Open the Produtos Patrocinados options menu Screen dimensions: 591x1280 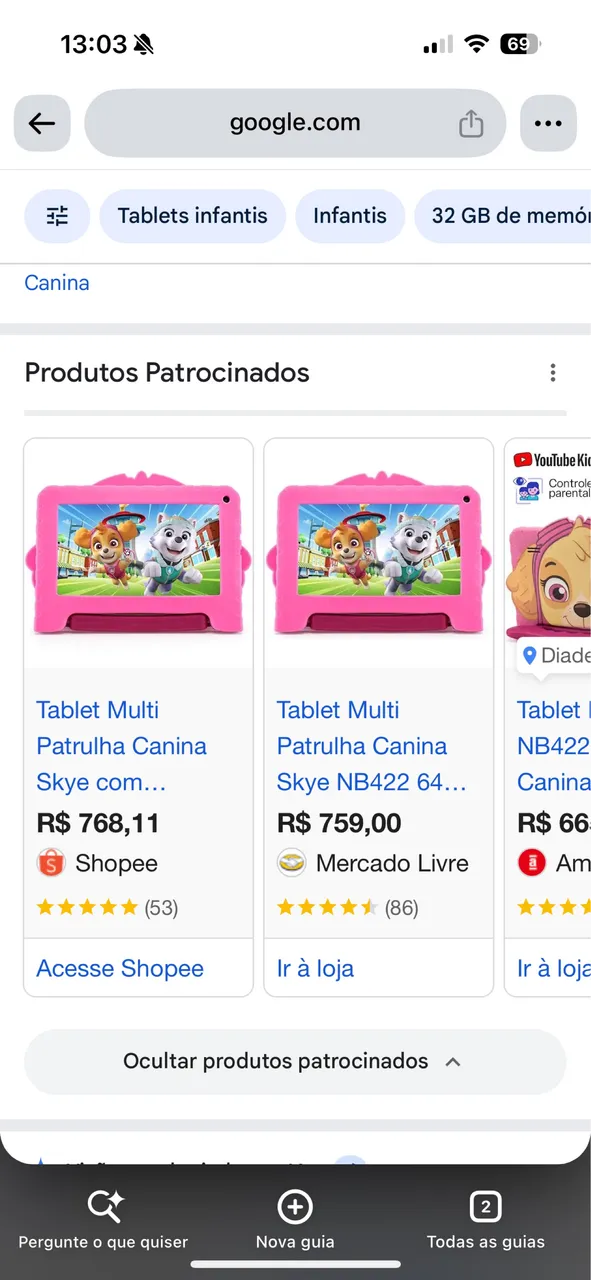(x=553, y=373)
